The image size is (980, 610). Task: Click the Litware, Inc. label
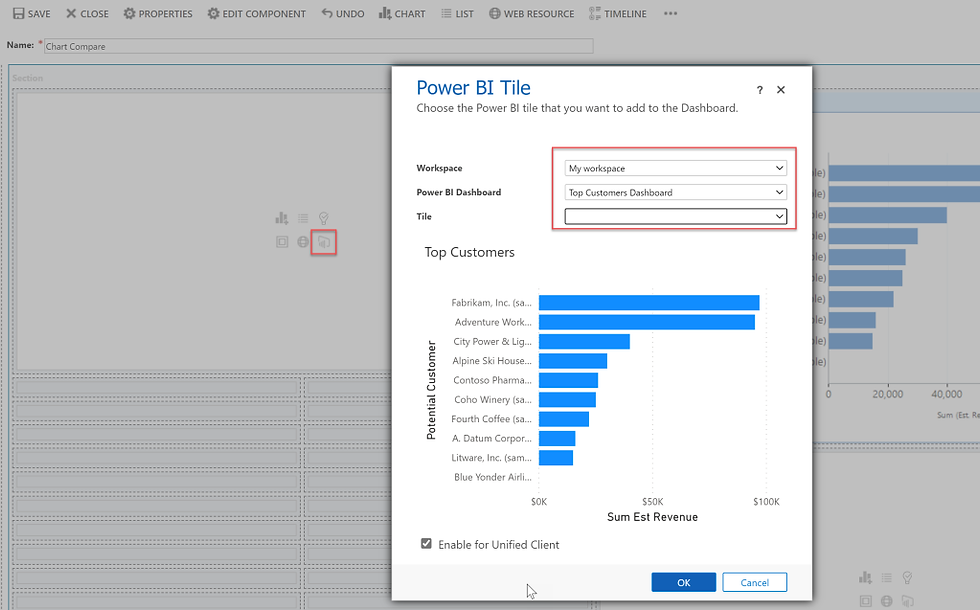tap(491, 458)
